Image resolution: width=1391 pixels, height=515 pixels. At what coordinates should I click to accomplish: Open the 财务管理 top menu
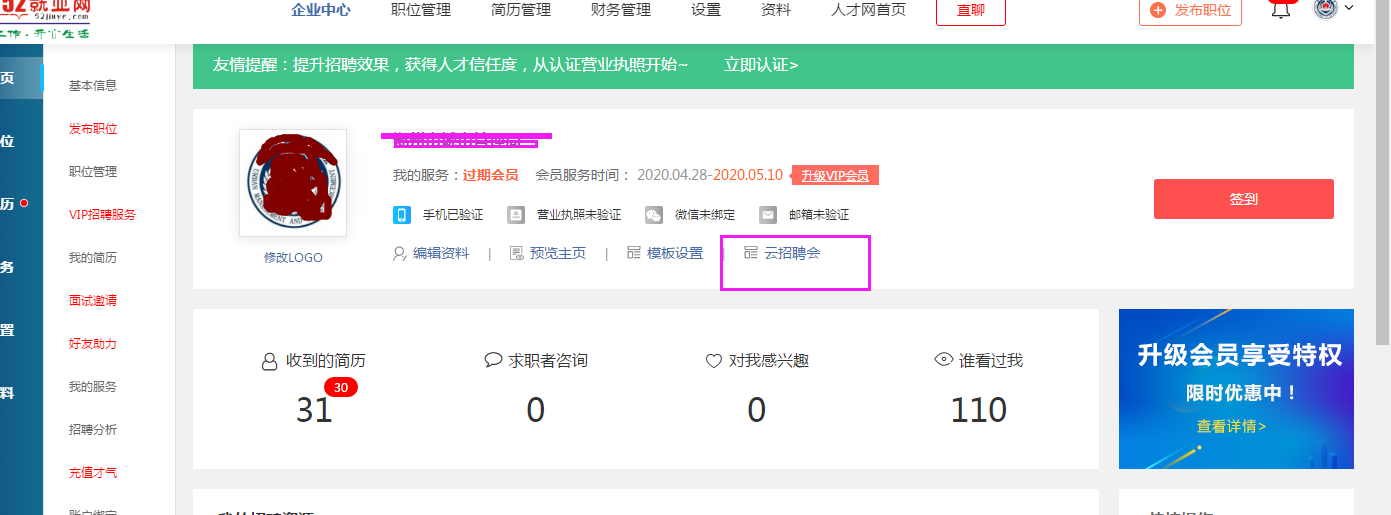[x=621, y=10]
